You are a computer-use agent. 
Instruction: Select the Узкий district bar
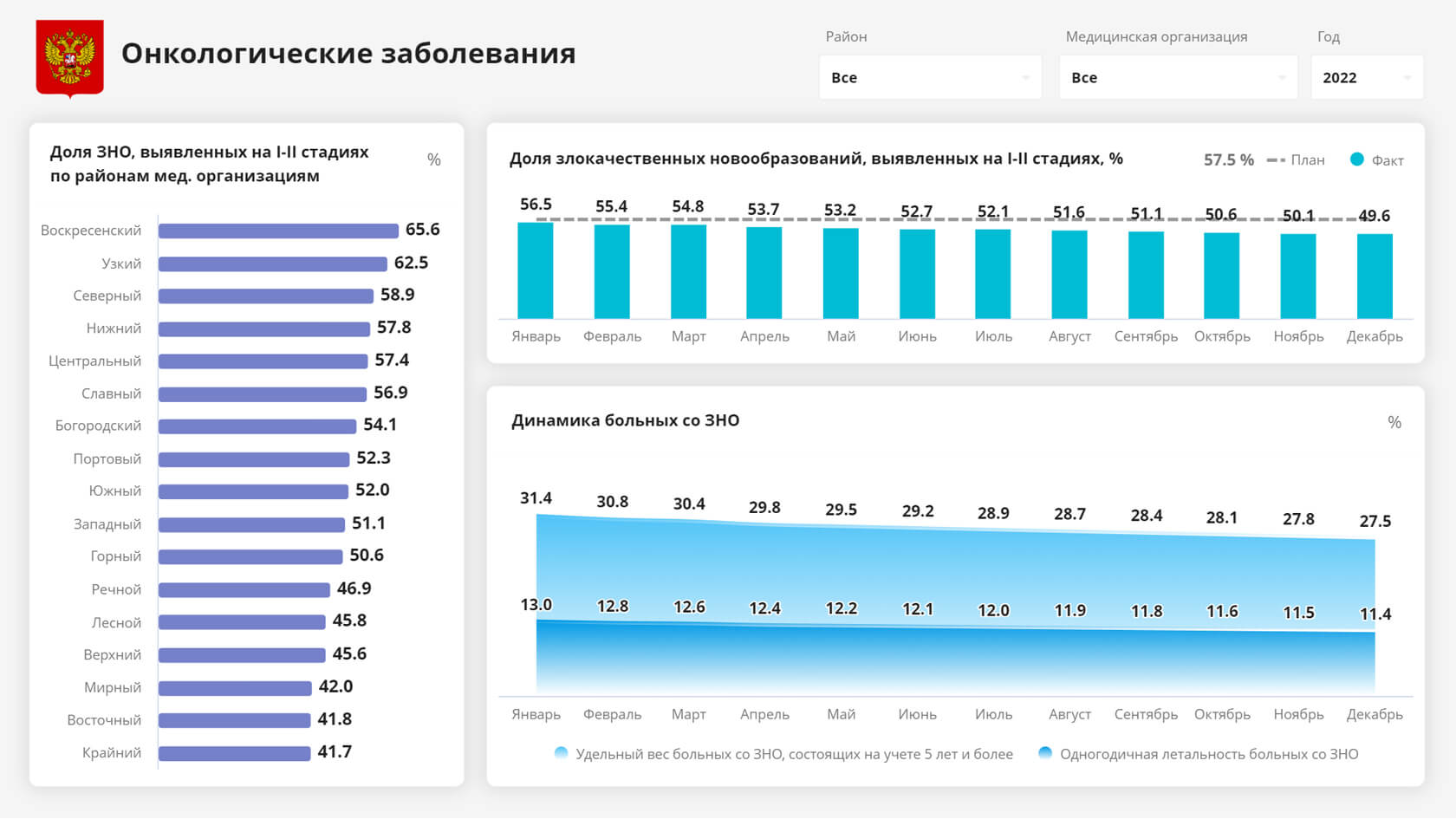273,263
